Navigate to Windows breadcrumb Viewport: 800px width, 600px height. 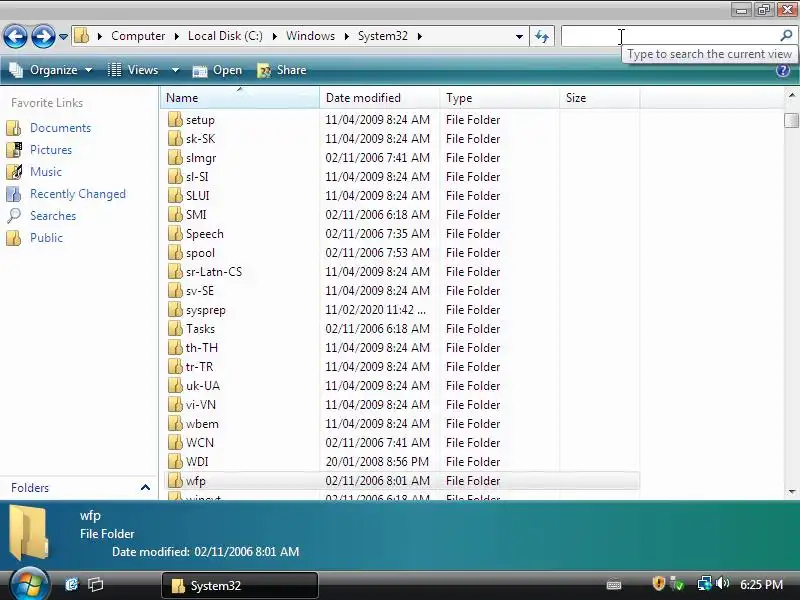(x=310, y=36)
